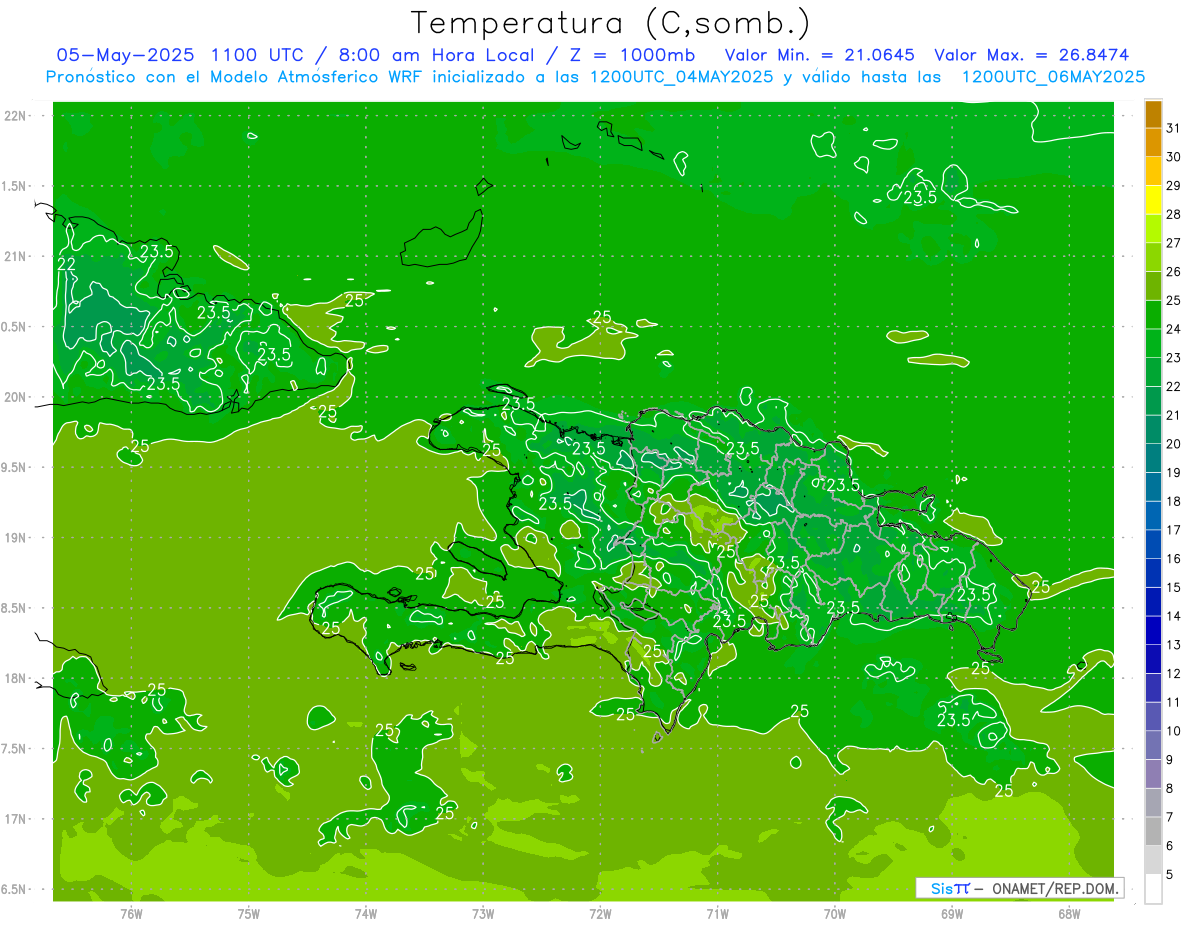Click the "72W" longitude label
Screen dimensions: 1200x927
click(600, 913)
